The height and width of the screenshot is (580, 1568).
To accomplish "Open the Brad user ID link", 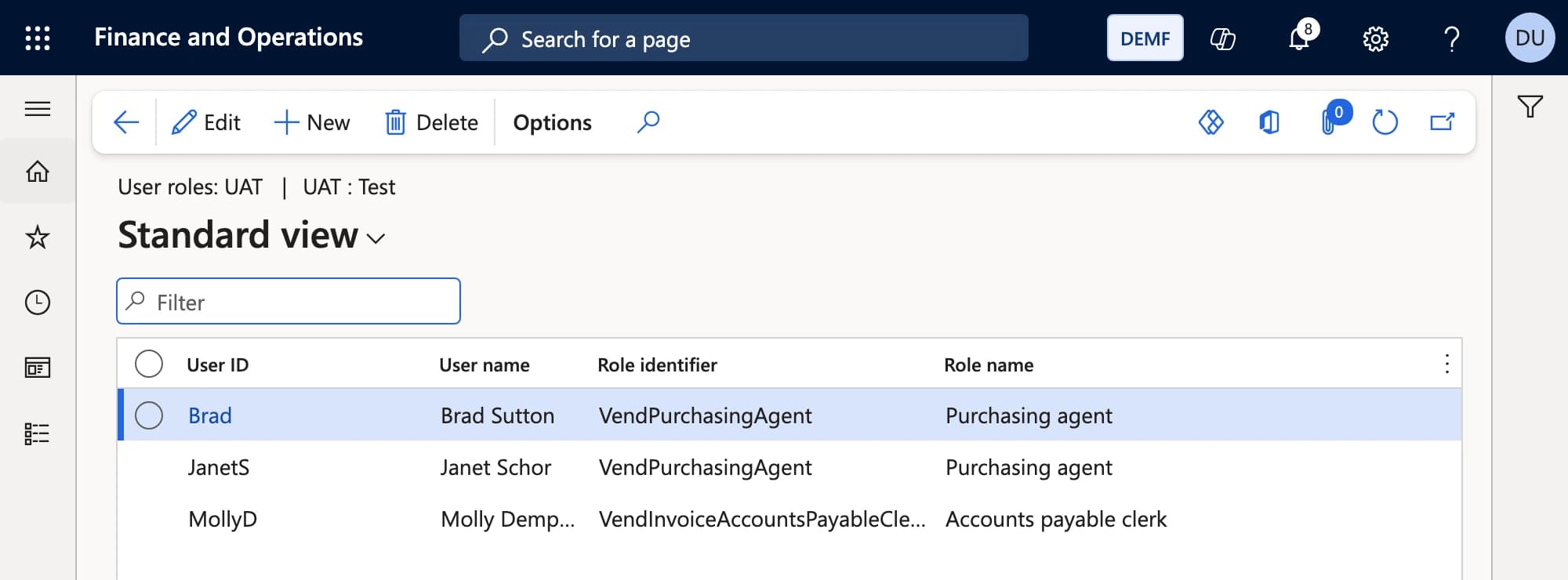I will click(x=210, y=415).
